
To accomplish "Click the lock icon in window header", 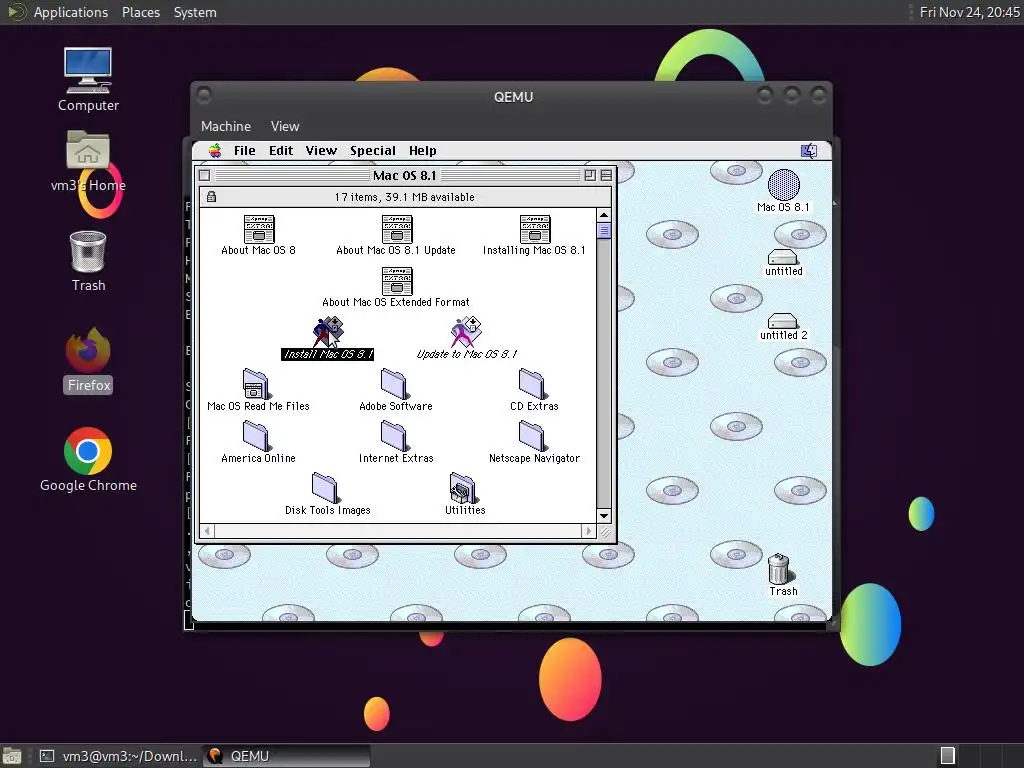I will 211,197.
